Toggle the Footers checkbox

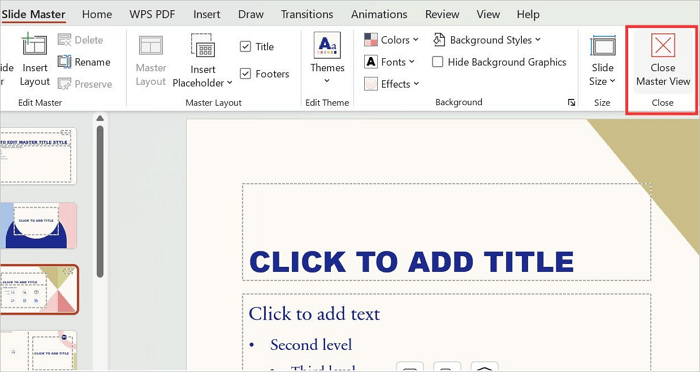[246, 74]
